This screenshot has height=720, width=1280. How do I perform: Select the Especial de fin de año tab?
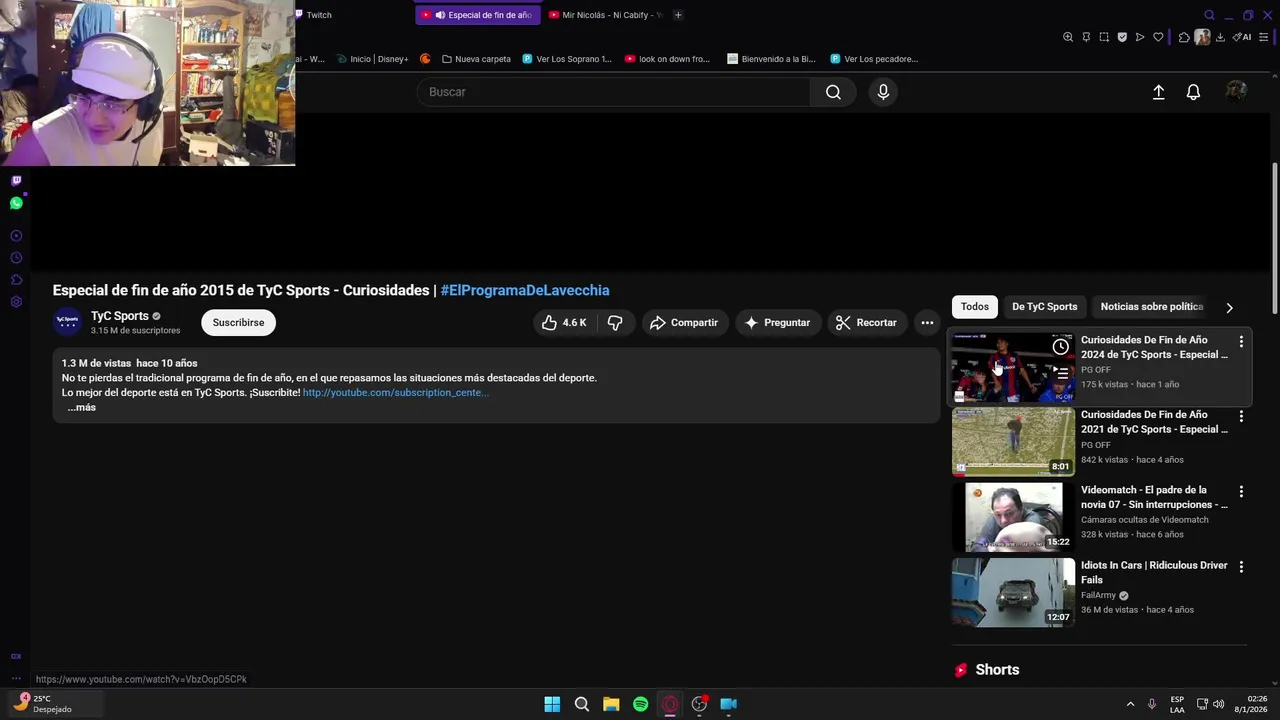pyautogui.click(x=477, y=15)
